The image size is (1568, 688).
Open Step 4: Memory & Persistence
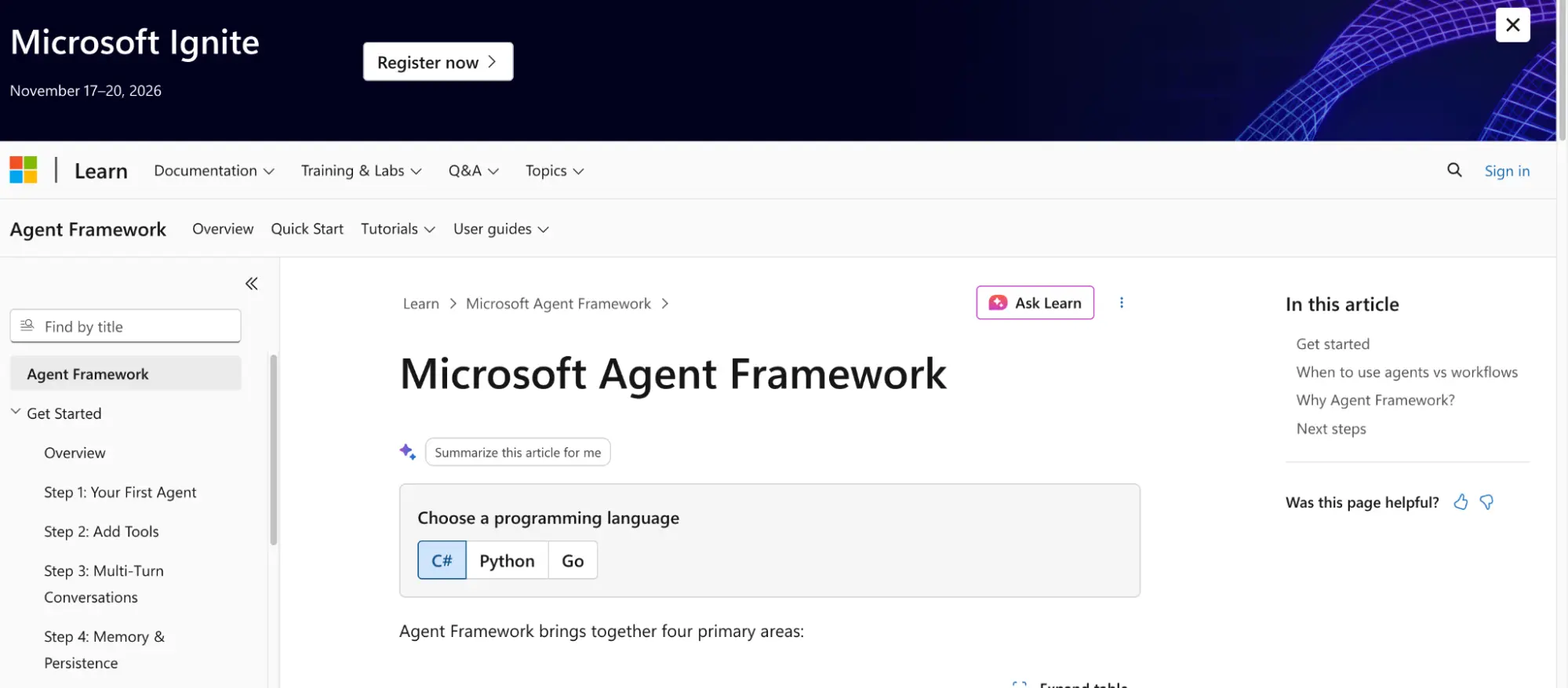click(x=104, y=650)
